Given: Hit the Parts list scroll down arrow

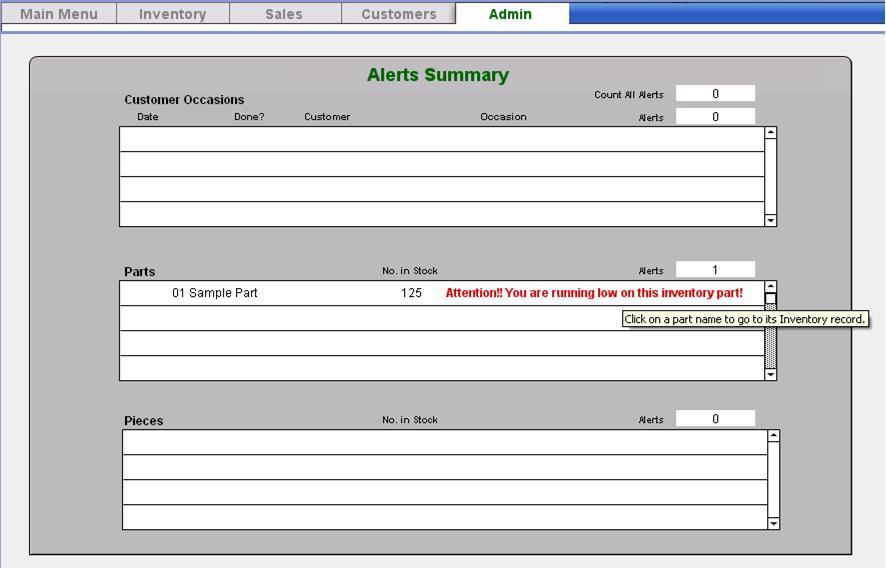Looking at the screenshot, I should [x=771, y=375].
